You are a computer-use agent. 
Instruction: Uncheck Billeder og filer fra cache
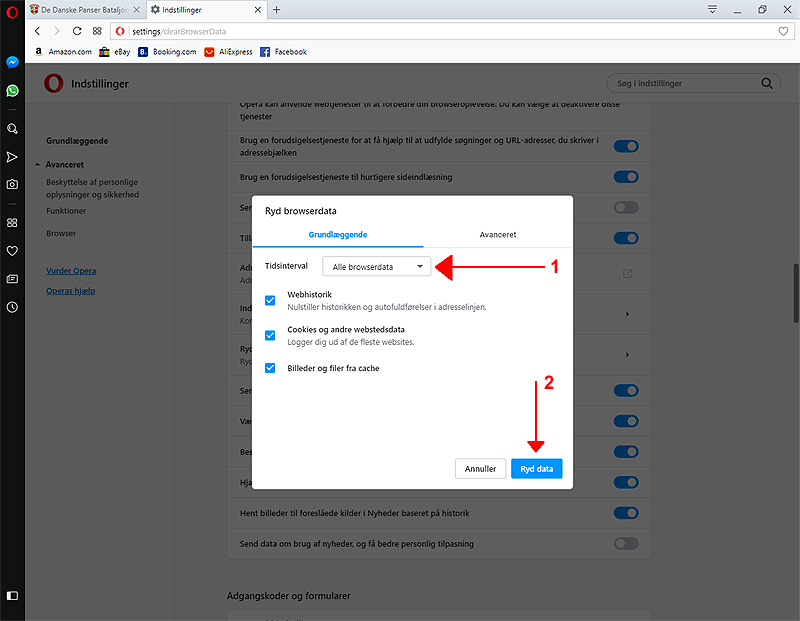tap(270, 368)
